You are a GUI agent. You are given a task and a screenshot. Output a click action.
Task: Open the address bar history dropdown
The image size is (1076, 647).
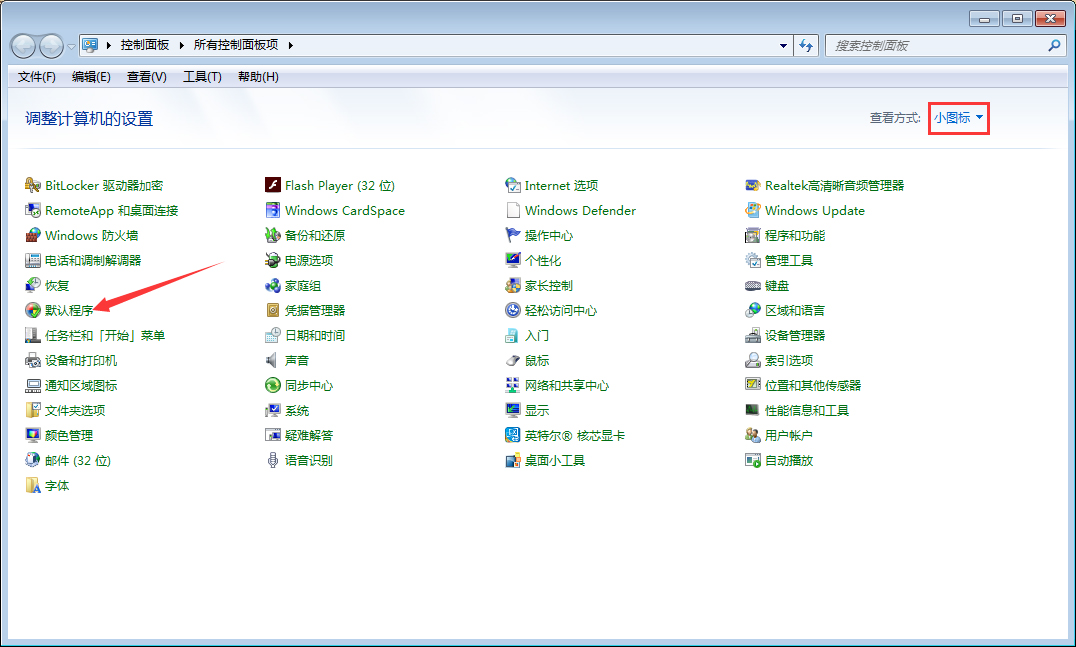[783, 45]
